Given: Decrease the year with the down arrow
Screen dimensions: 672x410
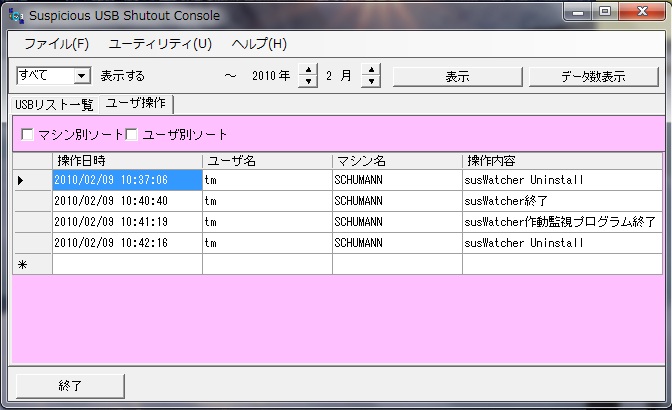Looking at the screenshot, I should (x=308, y=81).
